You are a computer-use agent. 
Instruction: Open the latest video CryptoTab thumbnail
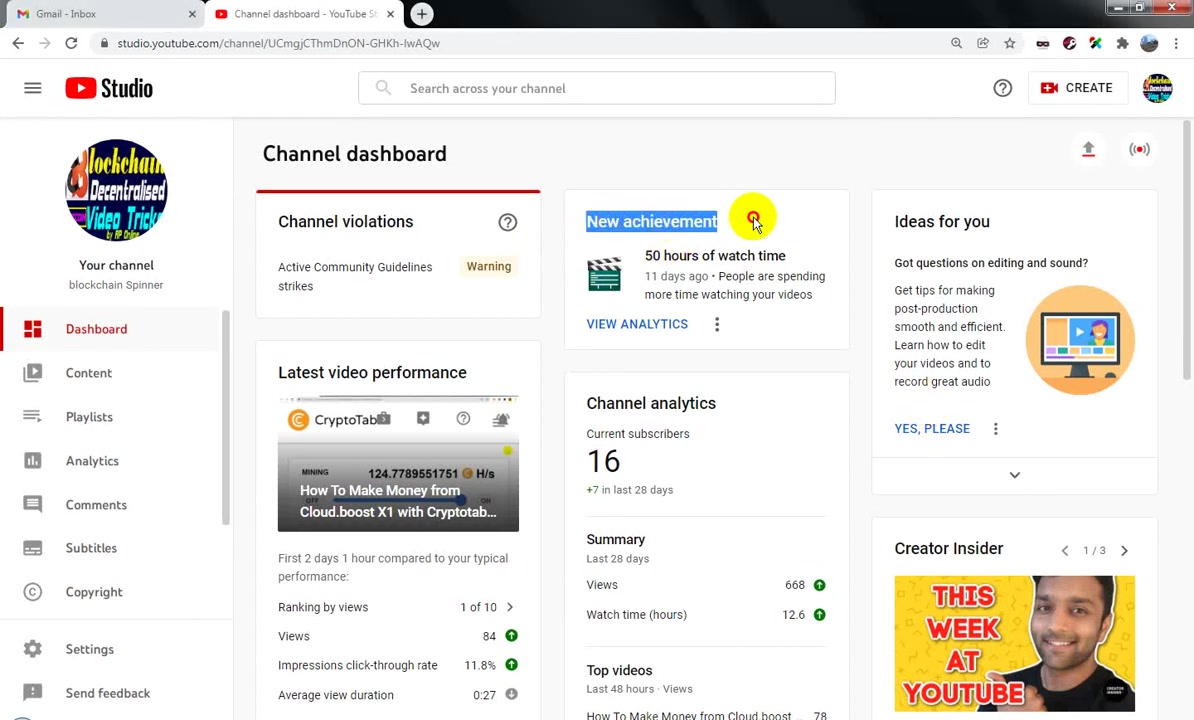pos(398,464)
